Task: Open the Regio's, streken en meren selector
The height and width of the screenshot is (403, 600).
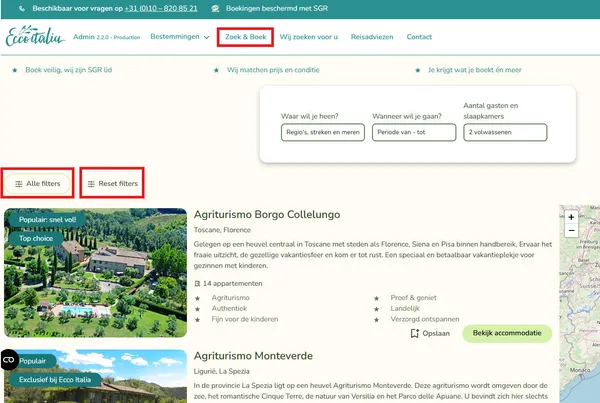Action: [322, 132]
